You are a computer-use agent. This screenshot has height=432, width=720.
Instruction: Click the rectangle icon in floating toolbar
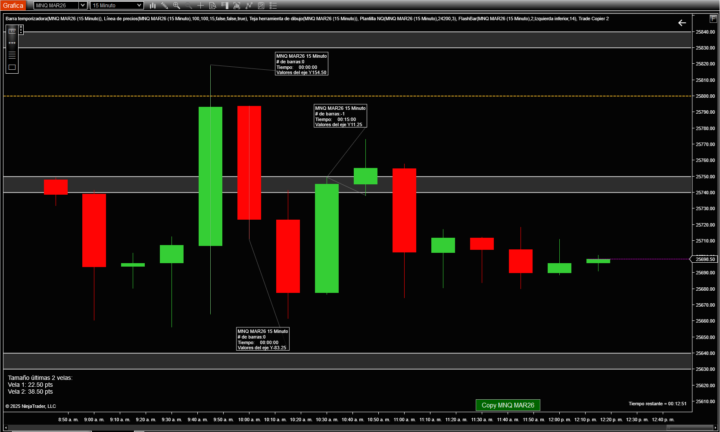[x=12, y=67]
